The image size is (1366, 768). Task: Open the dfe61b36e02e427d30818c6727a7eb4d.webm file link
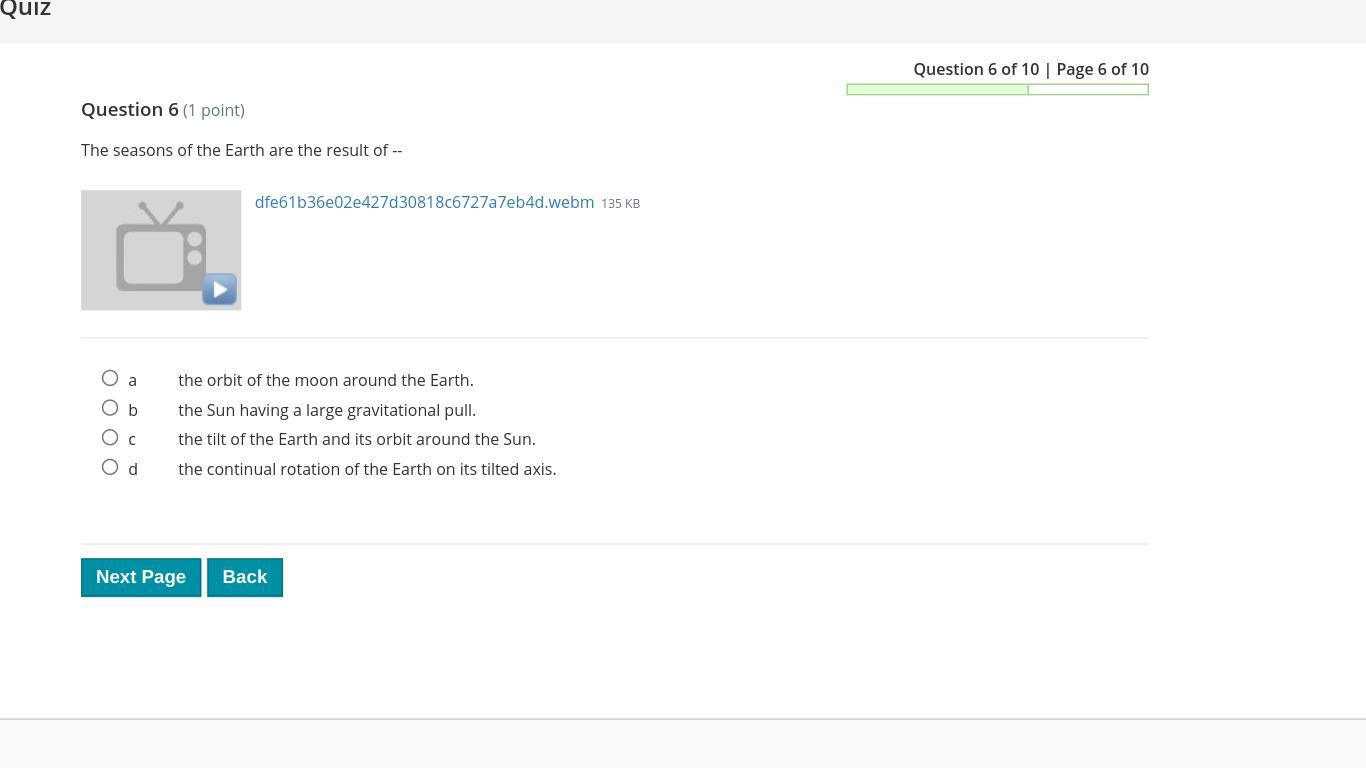pyautogui.click(x=424, y=202)
